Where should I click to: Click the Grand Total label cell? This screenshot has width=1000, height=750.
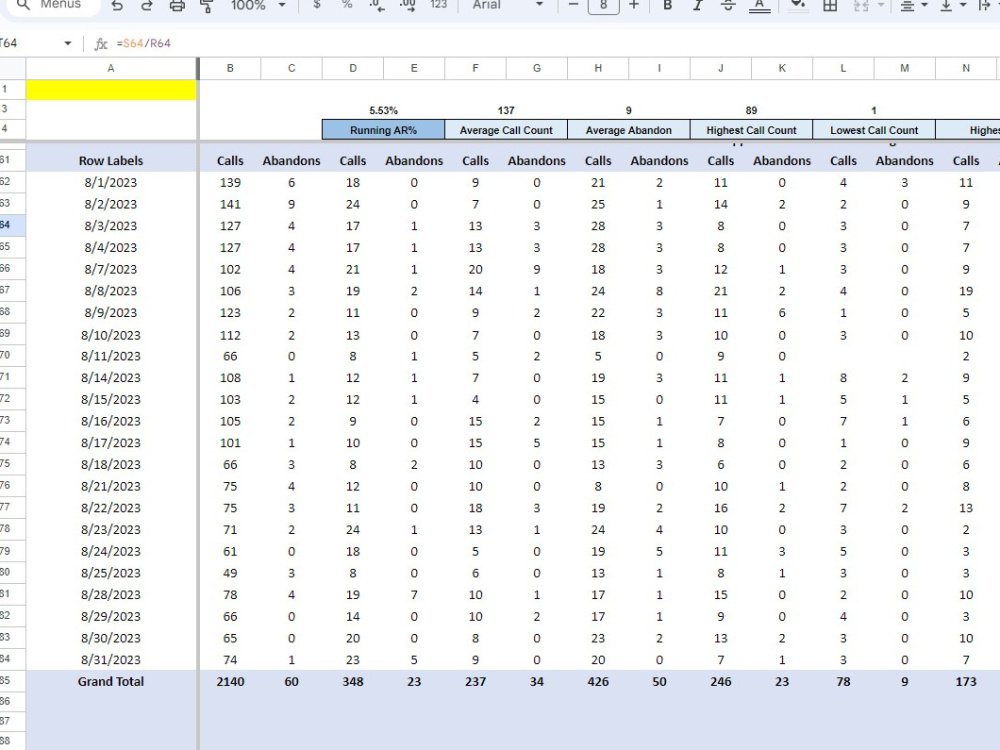111,681
